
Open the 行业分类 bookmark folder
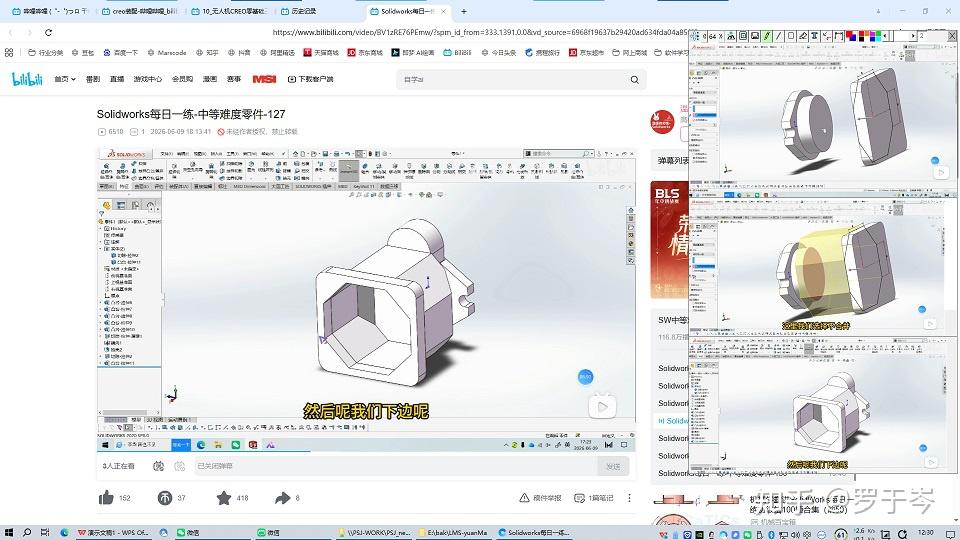point(45,53)
